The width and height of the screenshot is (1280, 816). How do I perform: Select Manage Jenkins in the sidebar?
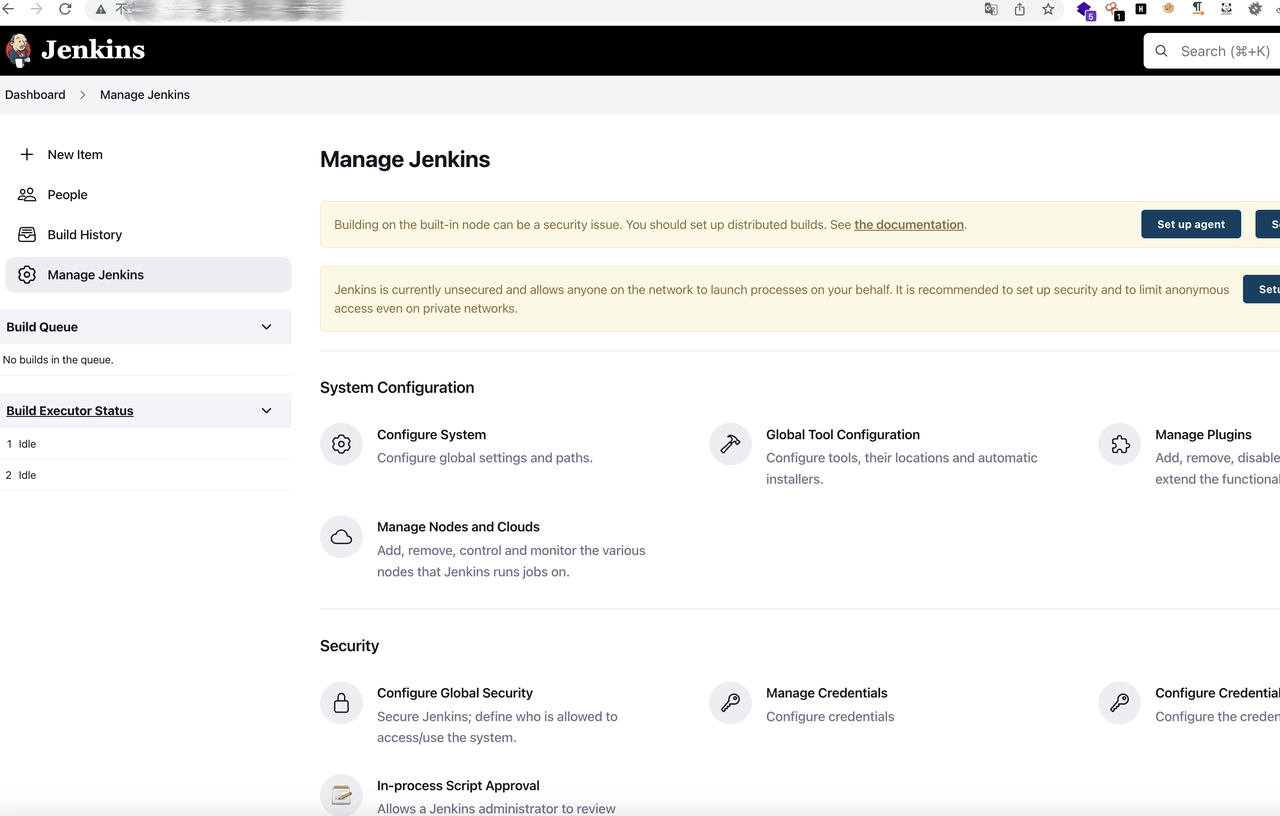tap(148, 275)
